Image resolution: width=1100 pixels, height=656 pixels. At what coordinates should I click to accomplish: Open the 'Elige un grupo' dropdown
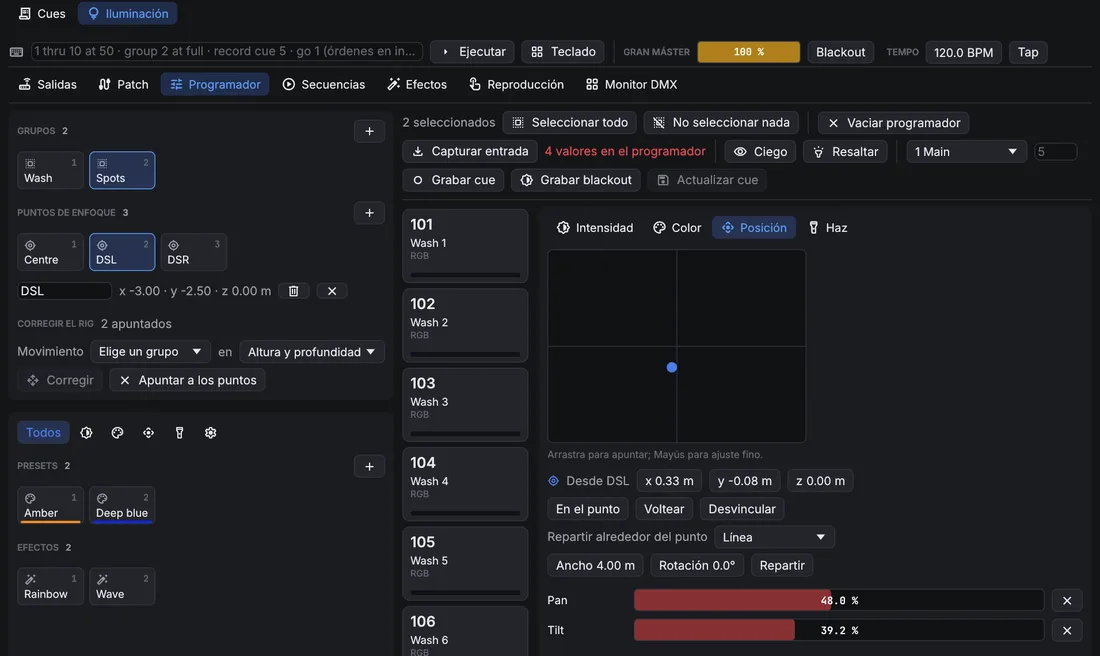(150, 352)
